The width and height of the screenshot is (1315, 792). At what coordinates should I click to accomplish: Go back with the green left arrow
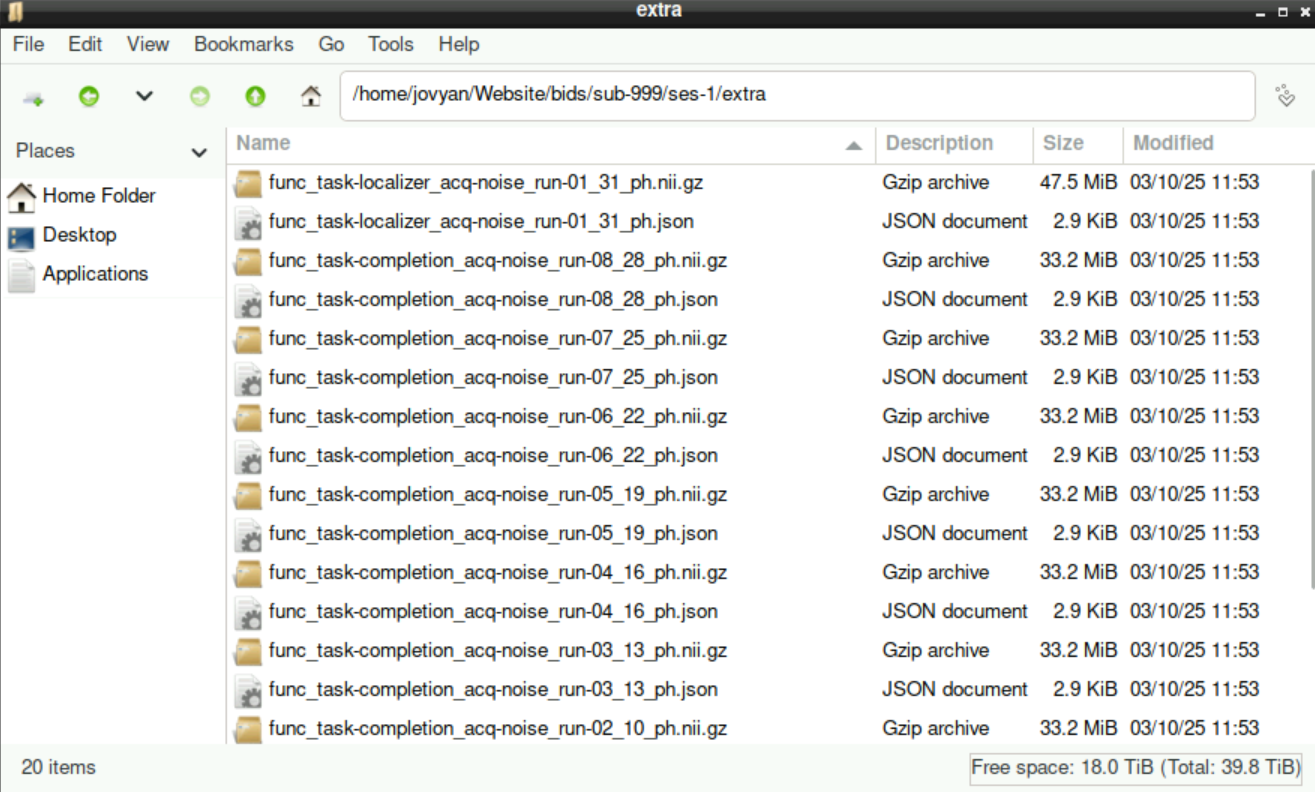tap(89, 97)
